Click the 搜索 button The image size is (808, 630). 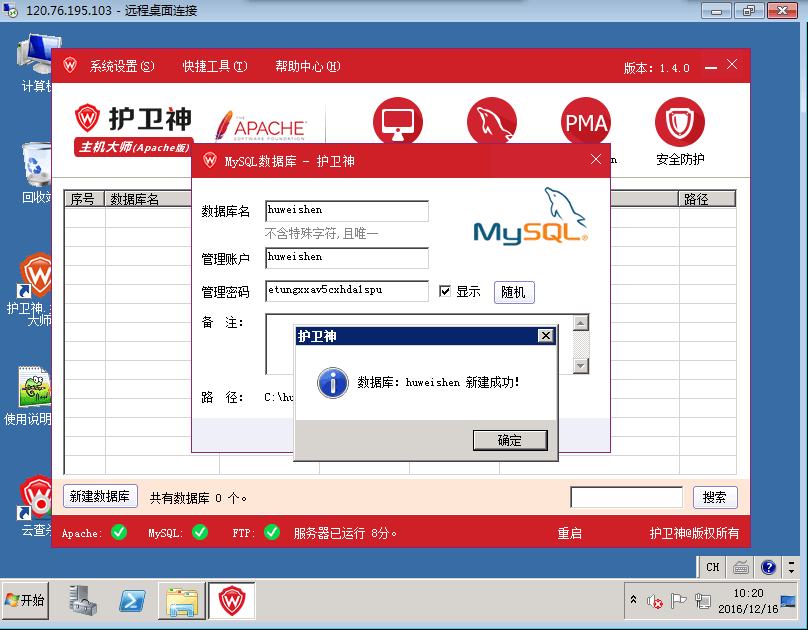click(x=715, y=497)
